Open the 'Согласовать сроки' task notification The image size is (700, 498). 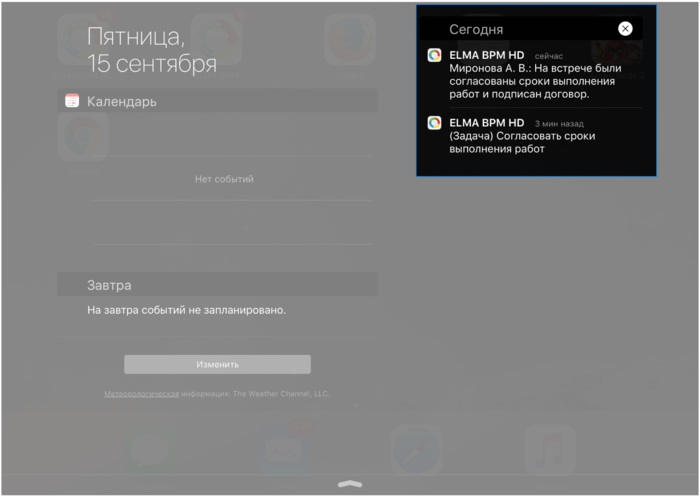534,136
